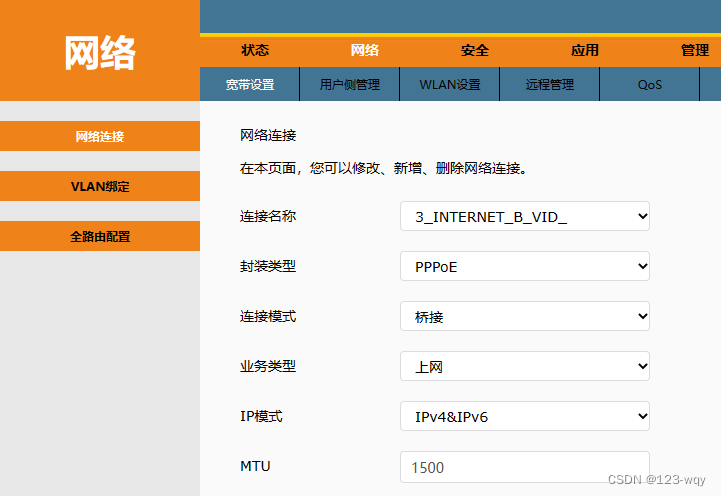
Task: Open the 管理 top menu
Action: pos(695,50)
